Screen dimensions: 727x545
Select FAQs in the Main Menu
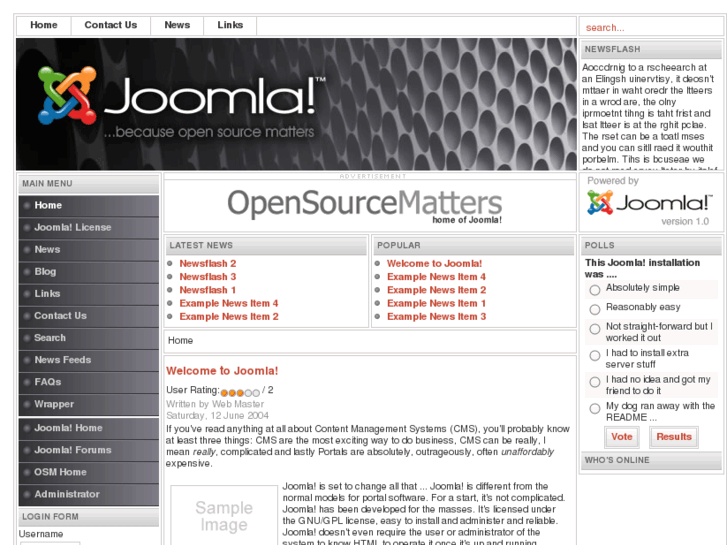pyautogui.click(x=89, y=382)
